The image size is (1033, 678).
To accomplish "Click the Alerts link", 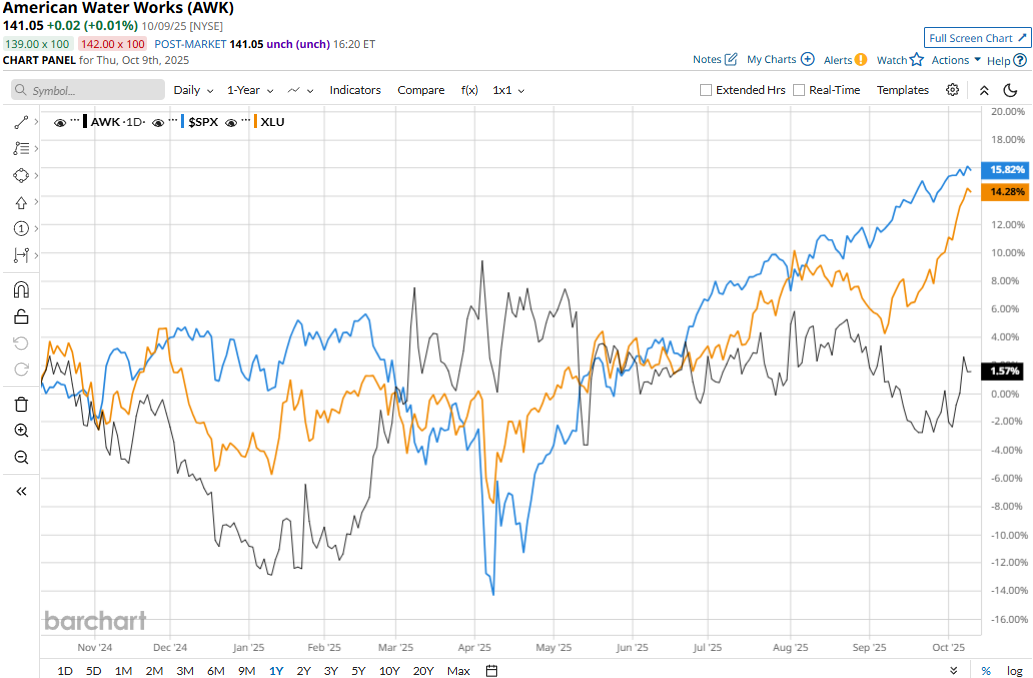I will [838, 60].
